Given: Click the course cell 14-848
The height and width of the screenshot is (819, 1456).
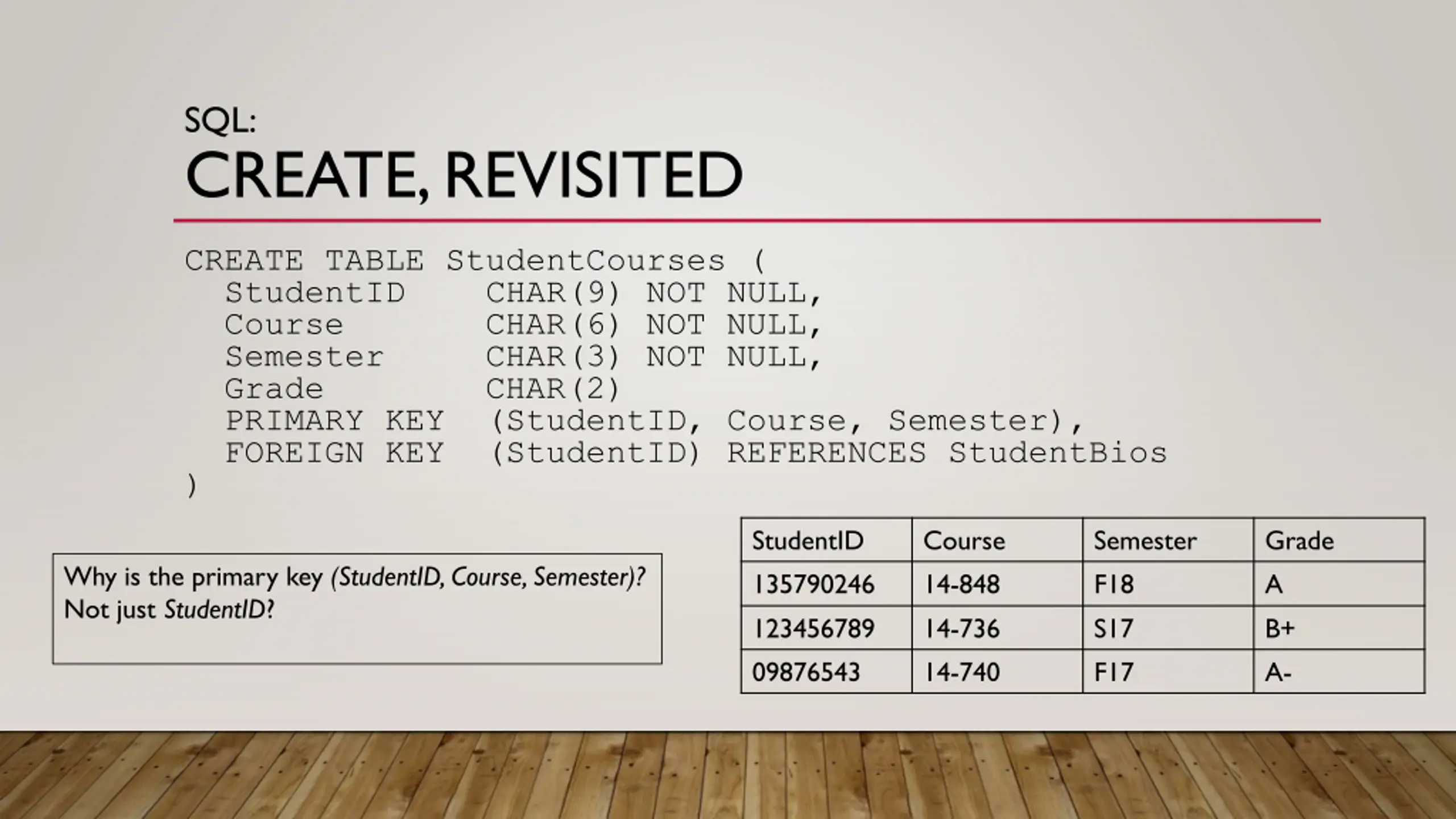Looking at the screenshot, I should [x=962, y=585].
